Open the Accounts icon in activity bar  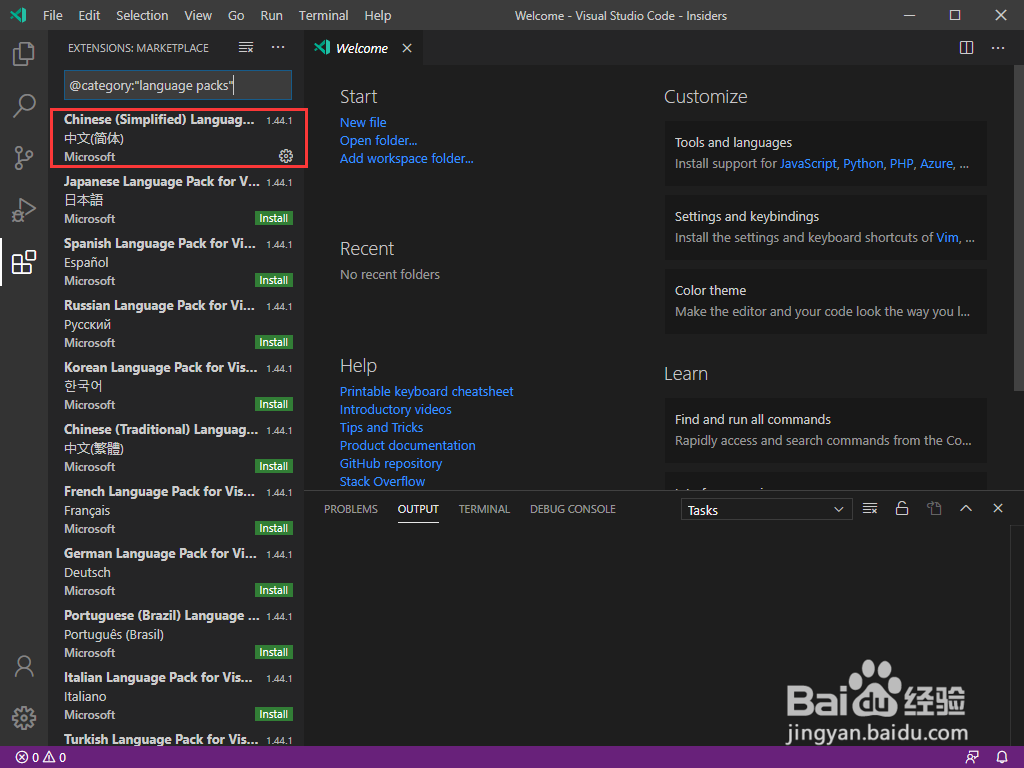tap(24, 666)
